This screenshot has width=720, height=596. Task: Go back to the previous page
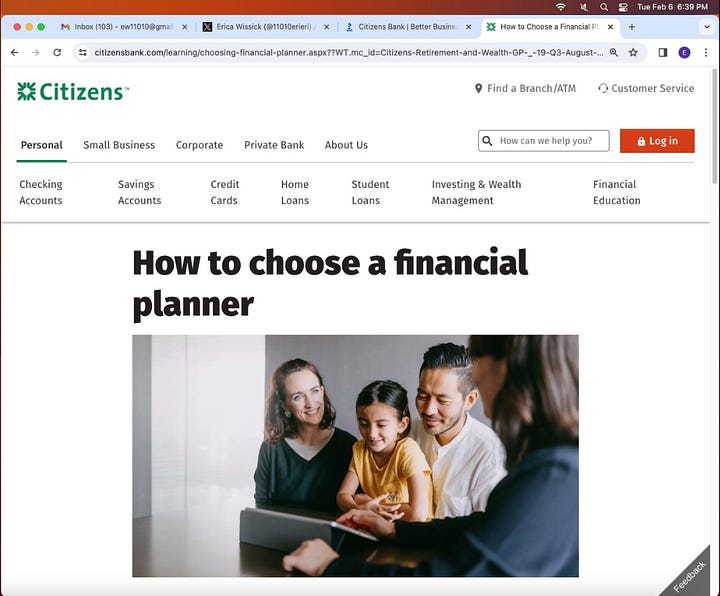pyautogui.click(x=15, y=52)
